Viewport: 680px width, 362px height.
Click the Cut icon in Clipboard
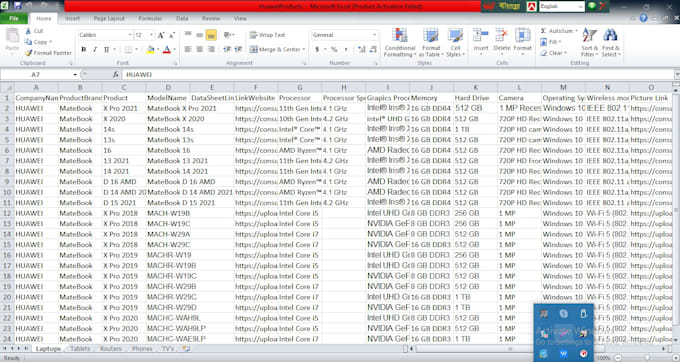pyautogui.click(x=29, y=31)
